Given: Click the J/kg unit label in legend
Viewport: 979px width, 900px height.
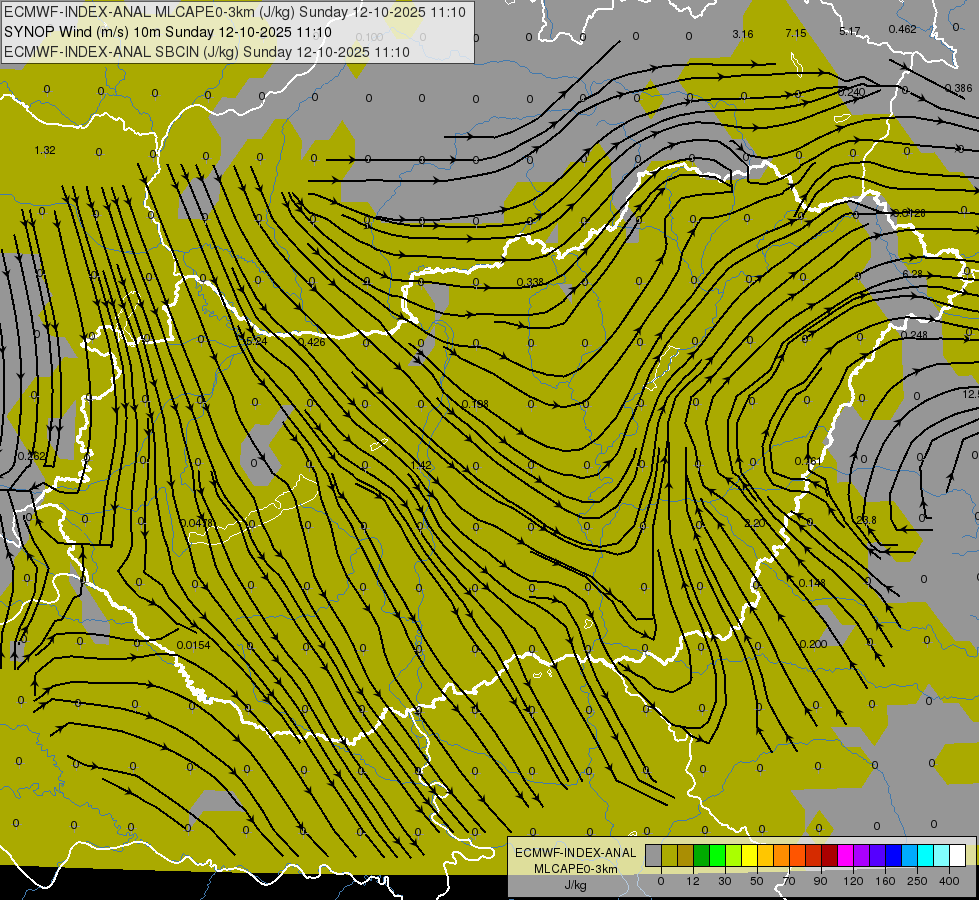Looking at the screenshot, I should (575, 885).
